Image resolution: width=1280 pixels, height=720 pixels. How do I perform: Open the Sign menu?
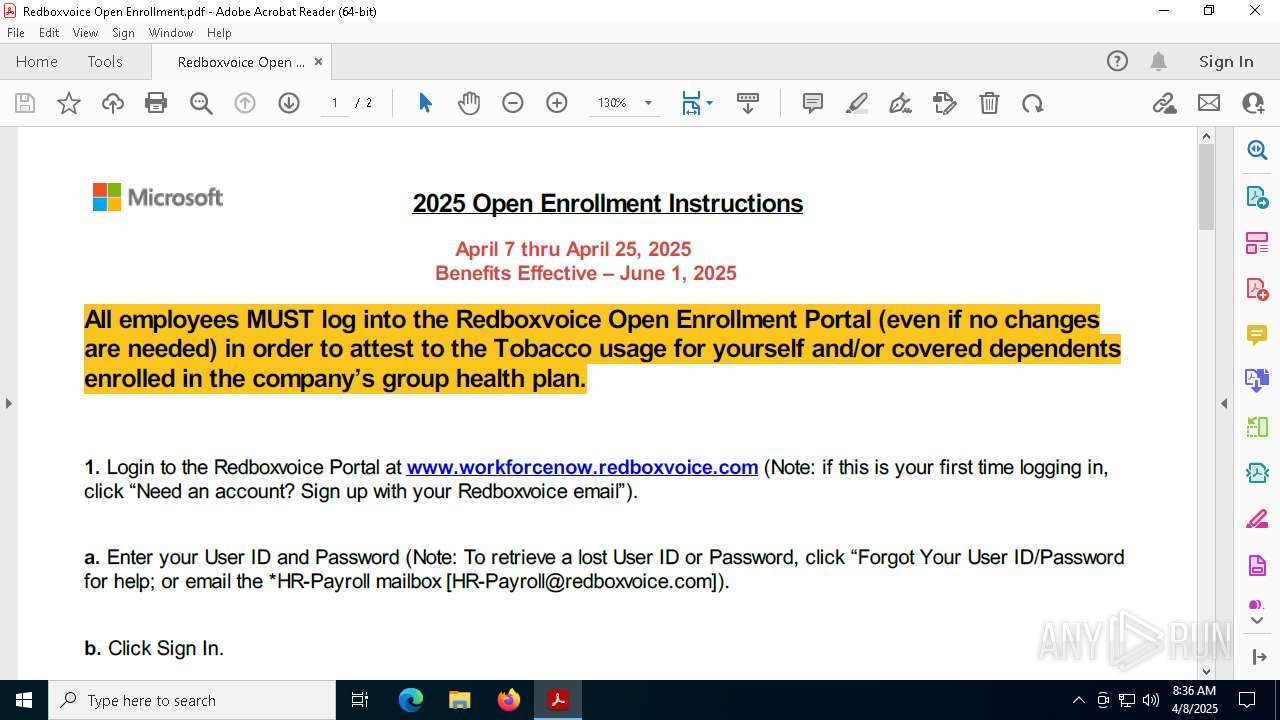point(124,32)
